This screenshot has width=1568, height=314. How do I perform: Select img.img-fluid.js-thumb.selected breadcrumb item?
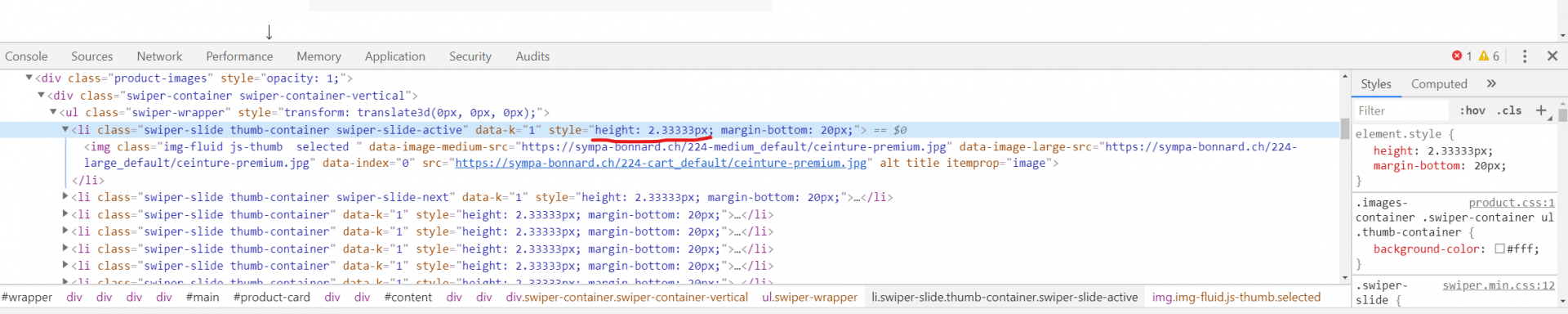tap(1236, 298)
